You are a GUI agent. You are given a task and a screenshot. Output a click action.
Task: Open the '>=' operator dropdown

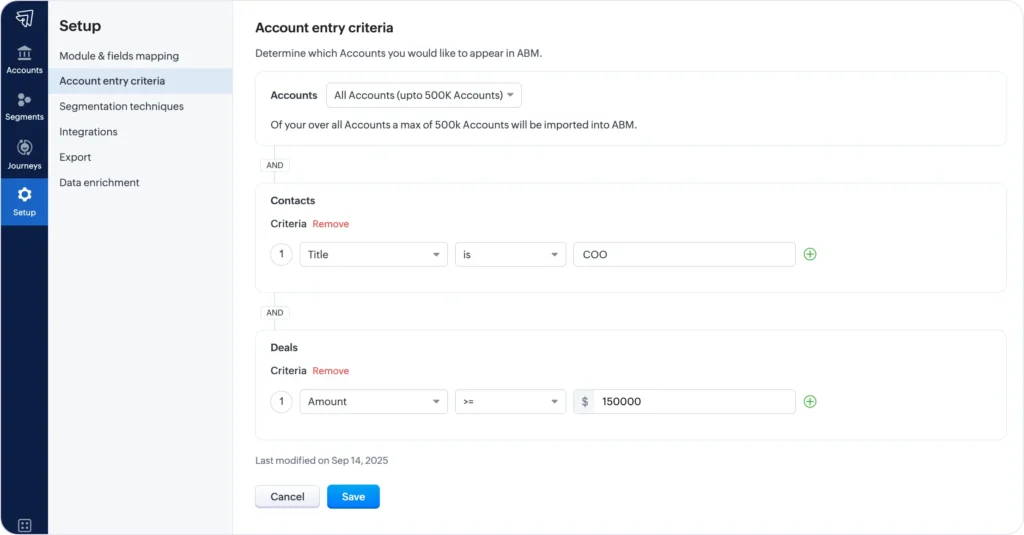510,401
